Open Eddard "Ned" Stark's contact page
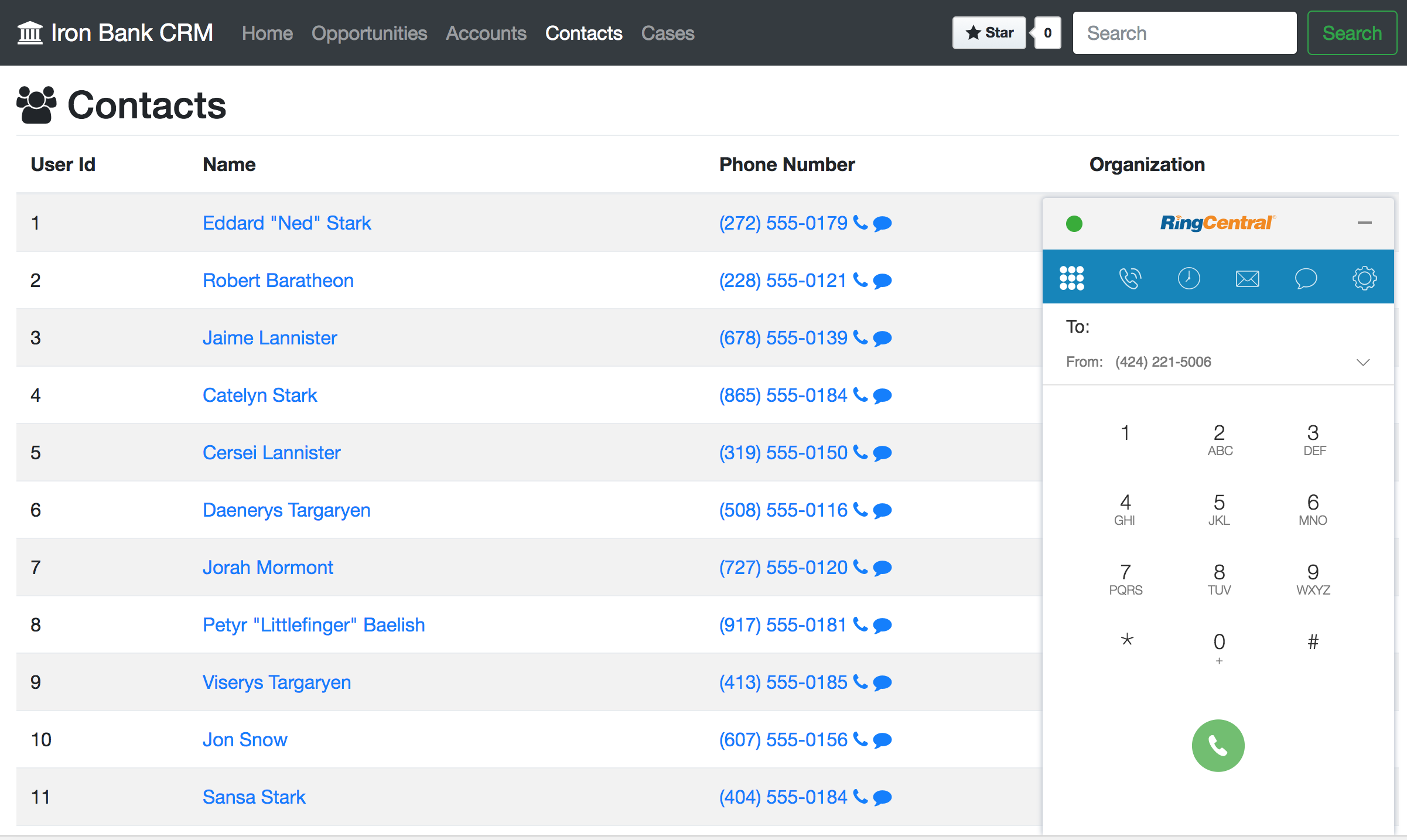1407x840 pixels. (286, 223)
